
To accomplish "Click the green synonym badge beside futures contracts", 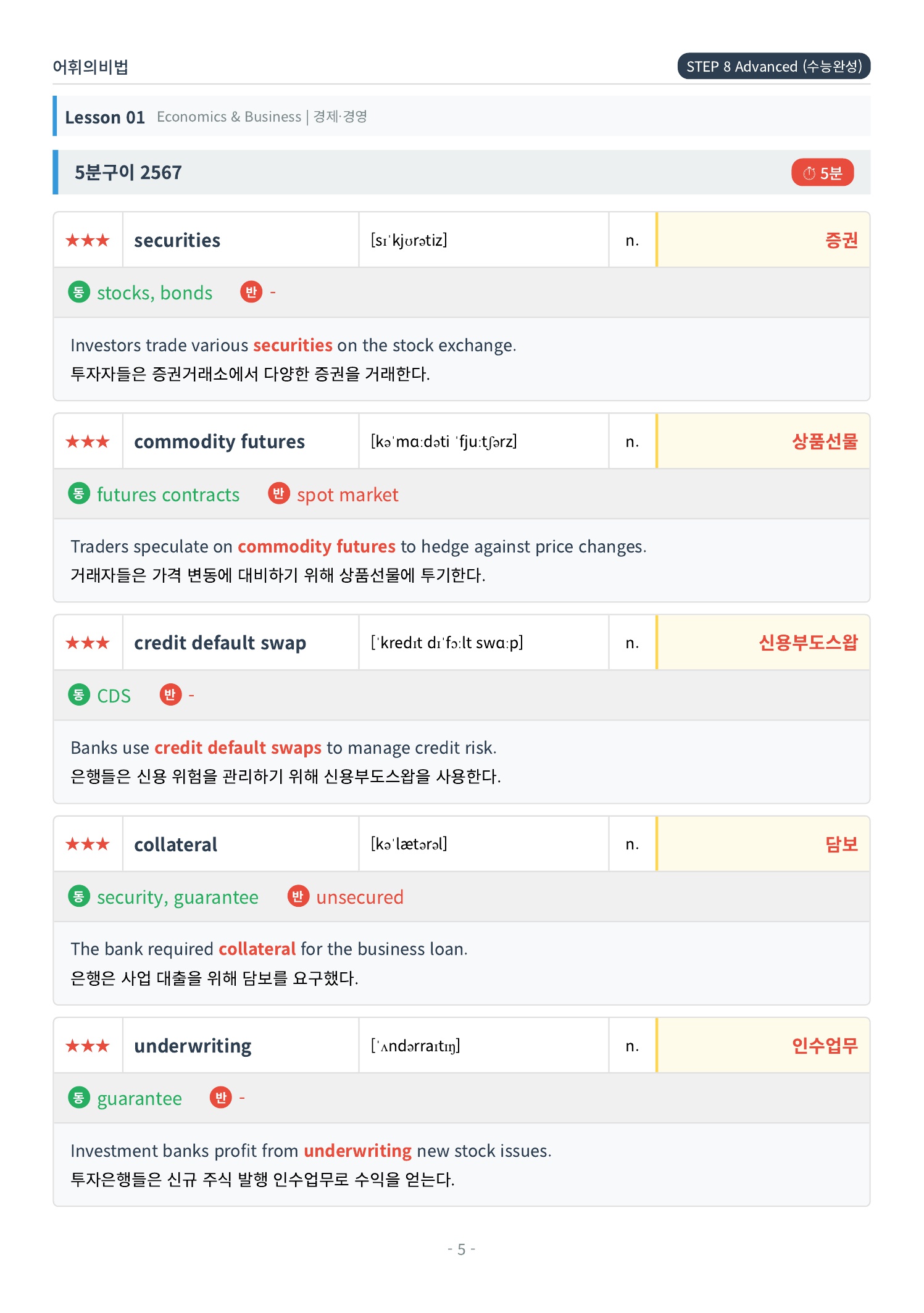I will (78, 493).
